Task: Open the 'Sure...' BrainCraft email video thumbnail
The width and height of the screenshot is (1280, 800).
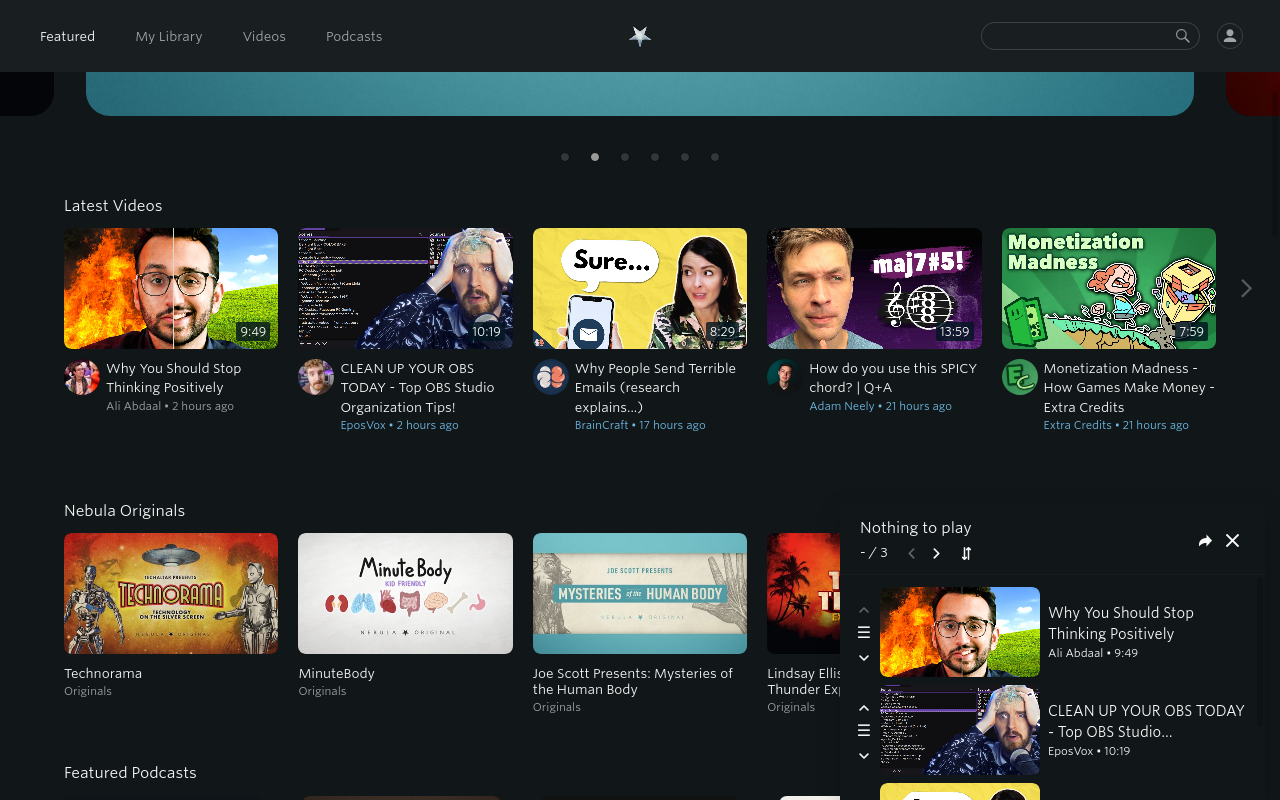Action: coord(640,288)
